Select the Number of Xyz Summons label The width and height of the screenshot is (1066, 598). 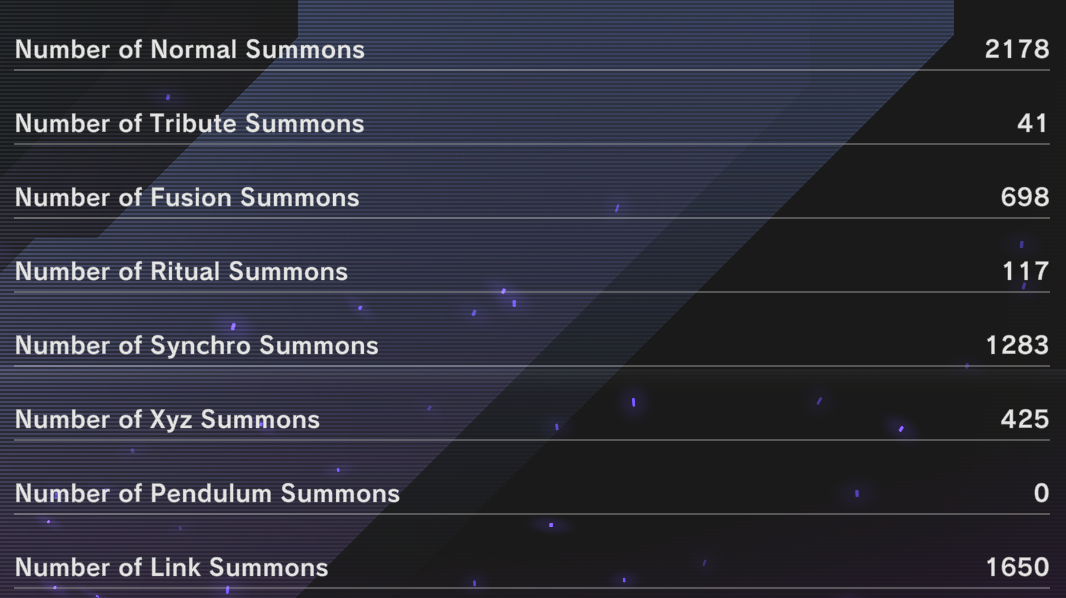pyautogui.click(x=167, y=420)
